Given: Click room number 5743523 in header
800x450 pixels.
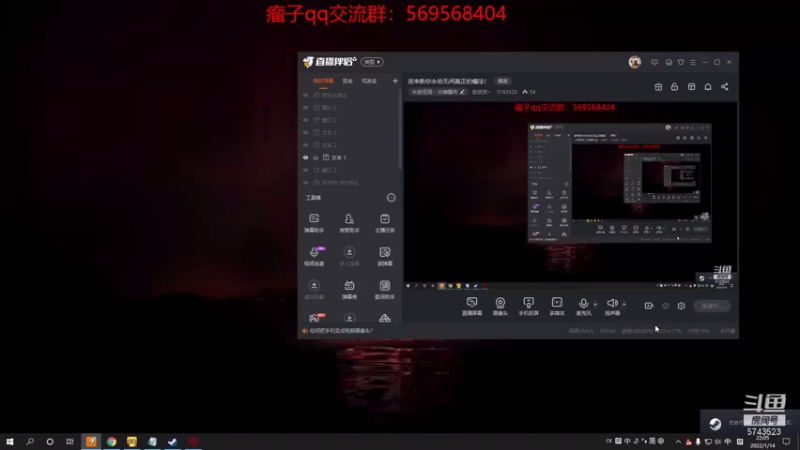Looking at the screenshot, I should (x=506, y=92).
